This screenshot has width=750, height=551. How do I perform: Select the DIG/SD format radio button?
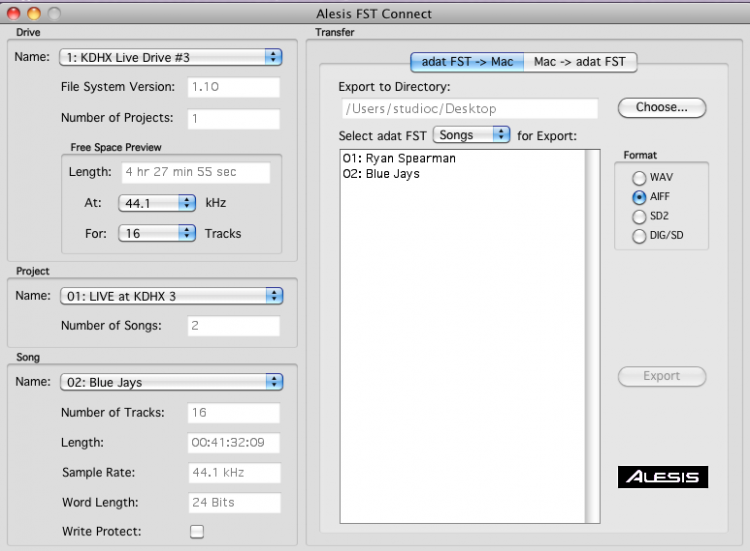tap(639, 236)
